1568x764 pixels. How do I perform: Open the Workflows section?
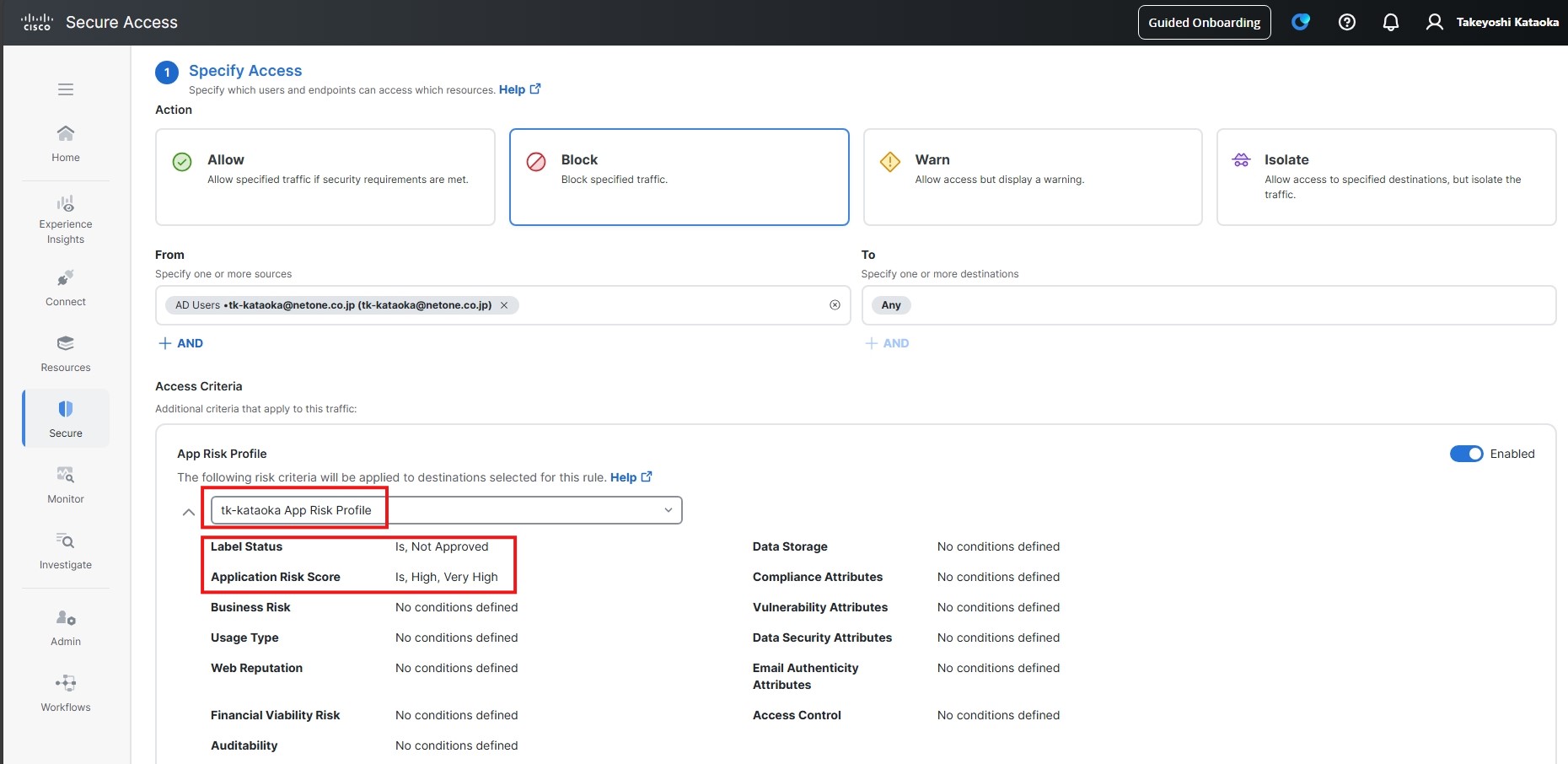click(66, 693)
